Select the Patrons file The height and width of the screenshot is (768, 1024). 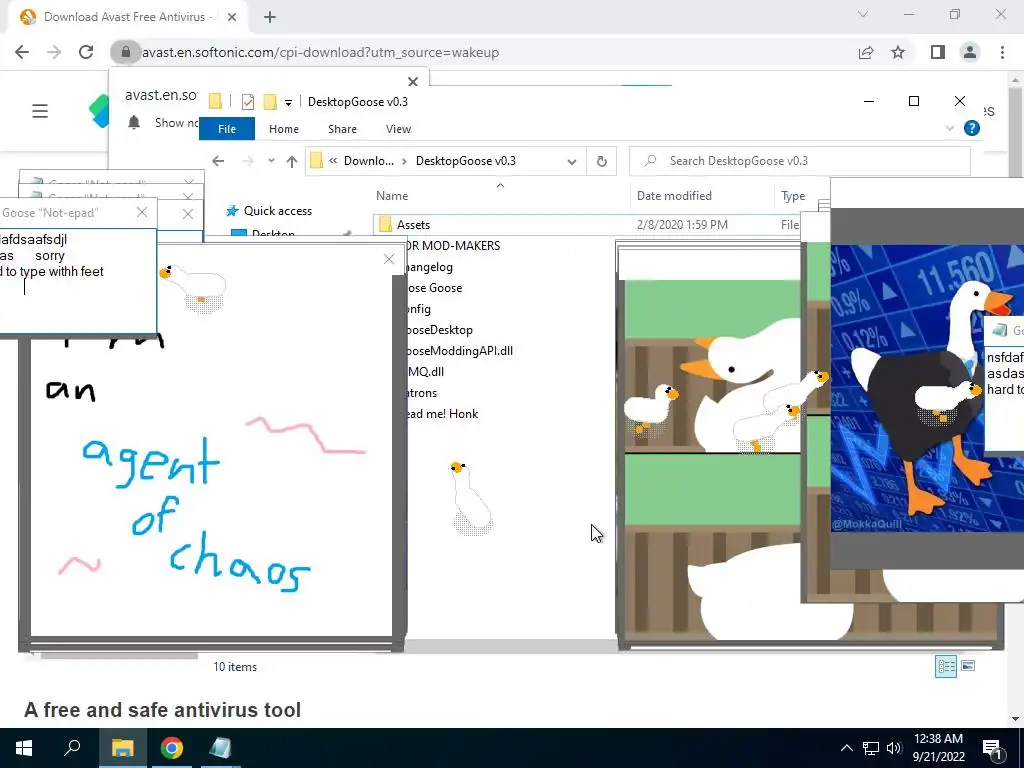point(422,392)
